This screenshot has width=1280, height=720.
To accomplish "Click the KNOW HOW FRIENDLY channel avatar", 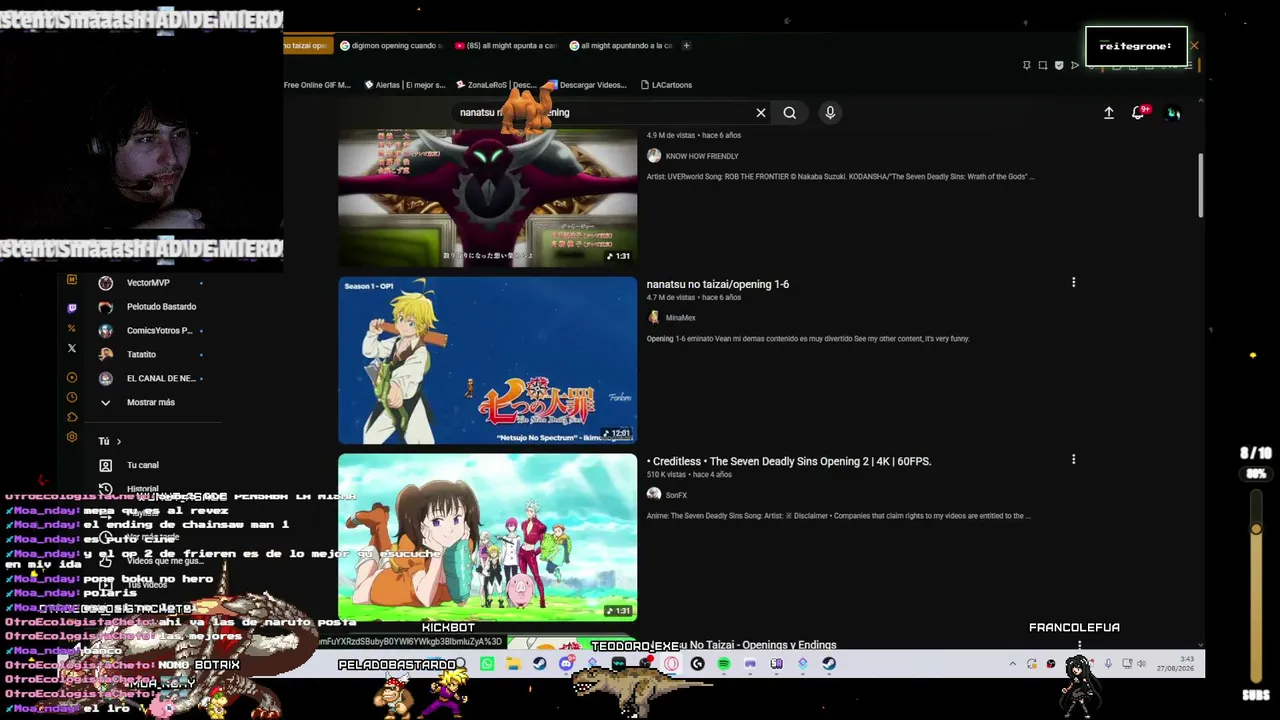I will 654,156.
